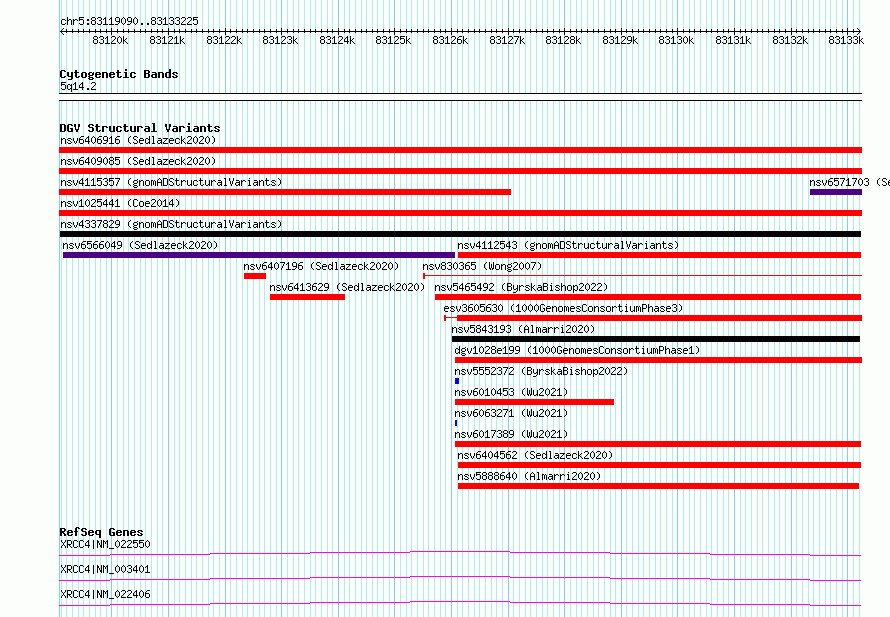This screenshot has height=617, width=890.
Task: Click the nsv6017389 (Wu2021) label
Action: click(511, 434)
